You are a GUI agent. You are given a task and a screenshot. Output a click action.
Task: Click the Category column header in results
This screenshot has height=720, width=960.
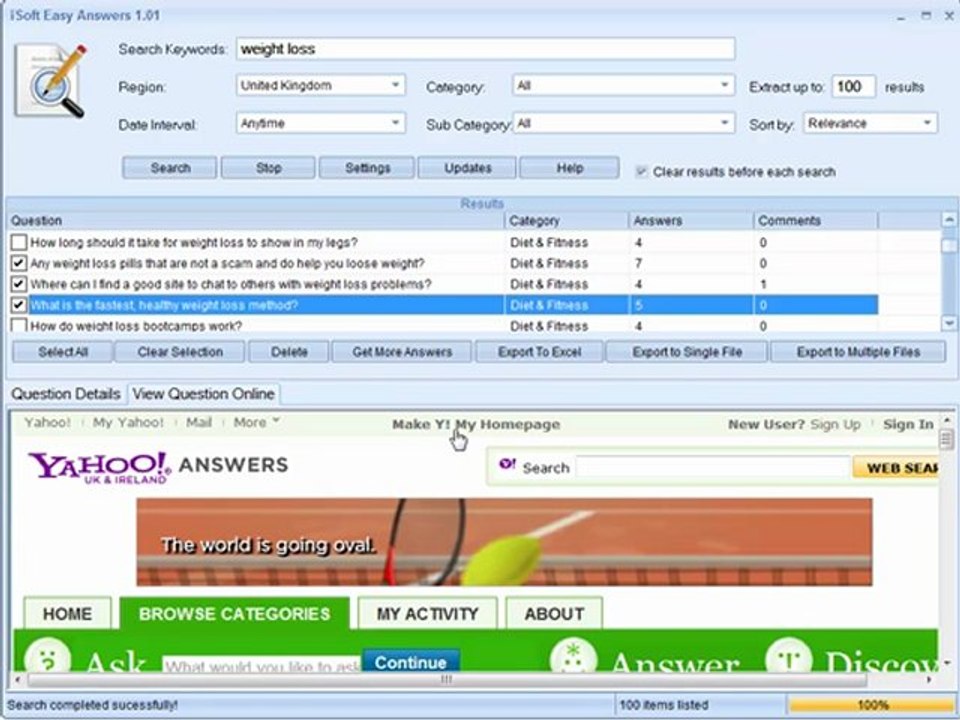coord(566,220)
